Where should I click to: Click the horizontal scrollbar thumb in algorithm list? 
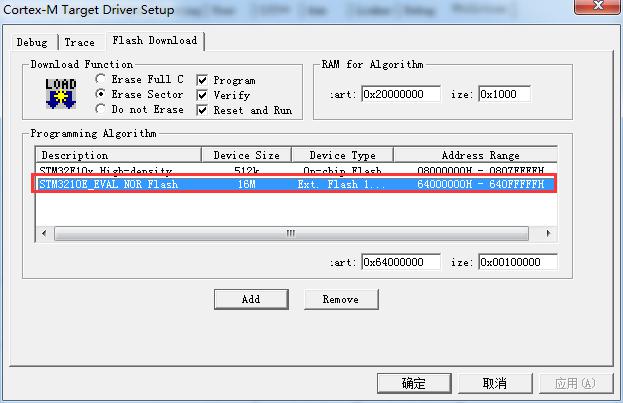(x=291, y=233)
